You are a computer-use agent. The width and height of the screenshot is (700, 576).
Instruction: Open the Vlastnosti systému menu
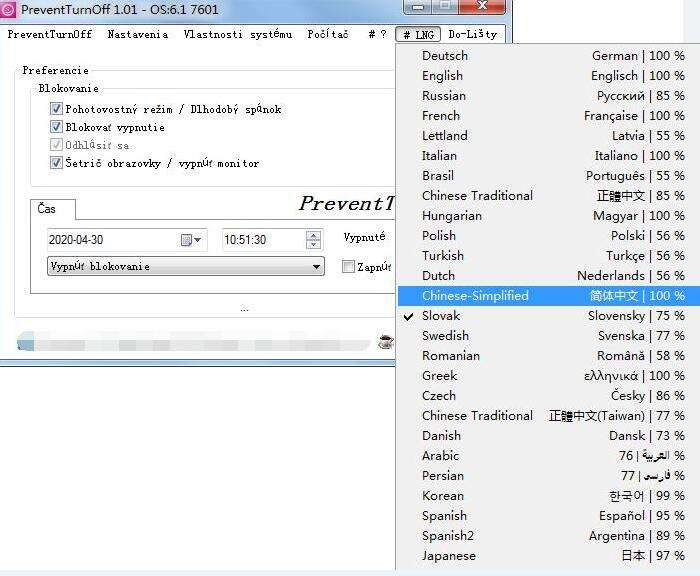click(x=238, y=34)
